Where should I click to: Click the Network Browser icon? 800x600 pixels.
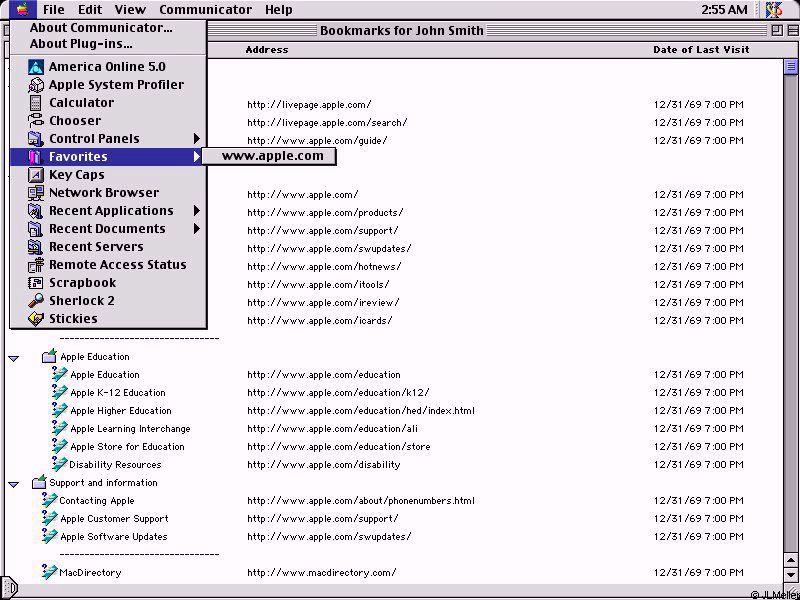coord(36,193)
